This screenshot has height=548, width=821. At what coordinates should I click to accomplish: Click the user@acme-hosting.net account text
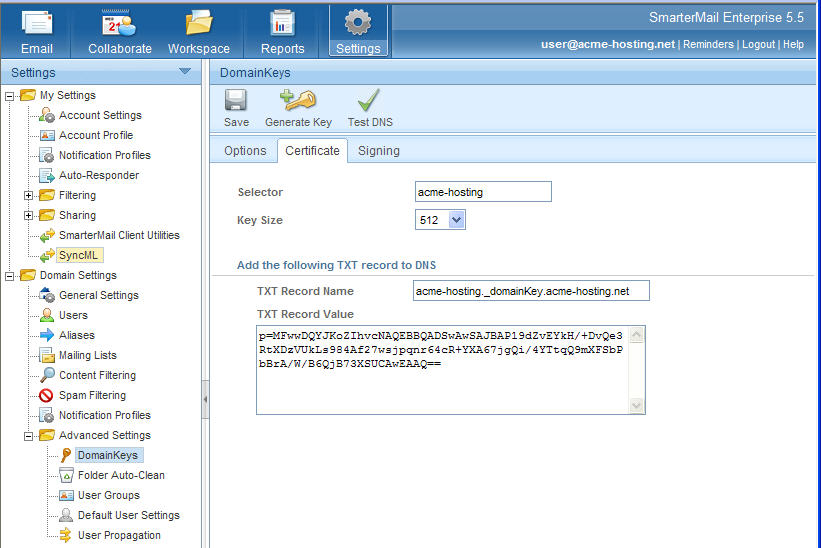(x=607, y=44)
